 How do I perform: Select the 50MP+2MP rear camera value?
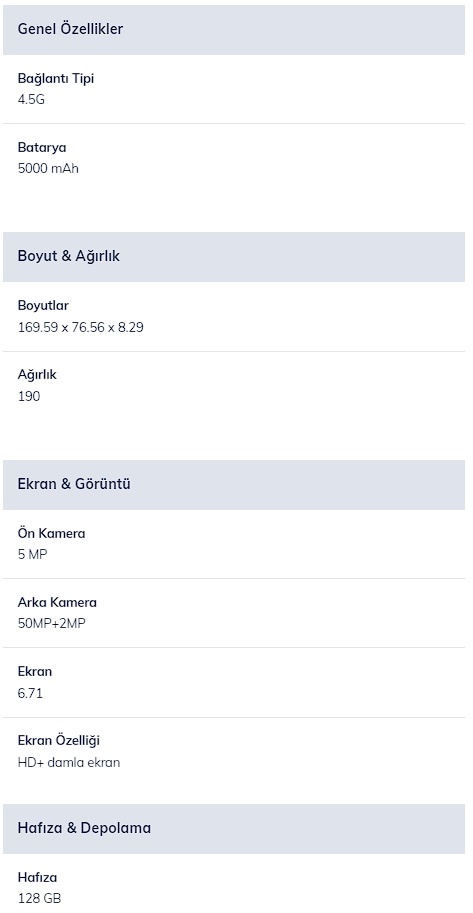click(x=52, y=624)
